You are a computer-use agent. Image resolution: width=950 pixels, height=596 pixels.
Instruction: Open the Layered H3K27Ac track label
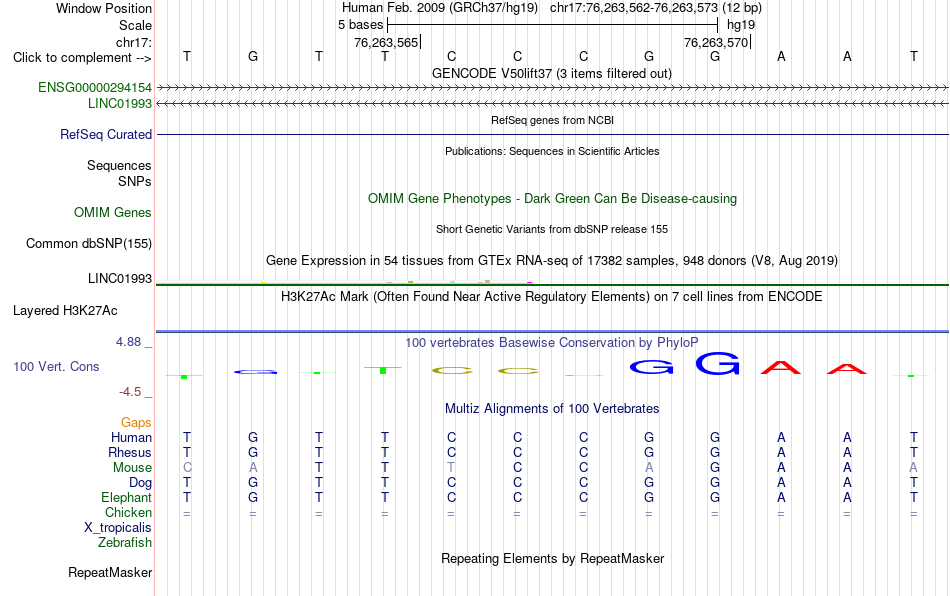click(x=65, y=311)
